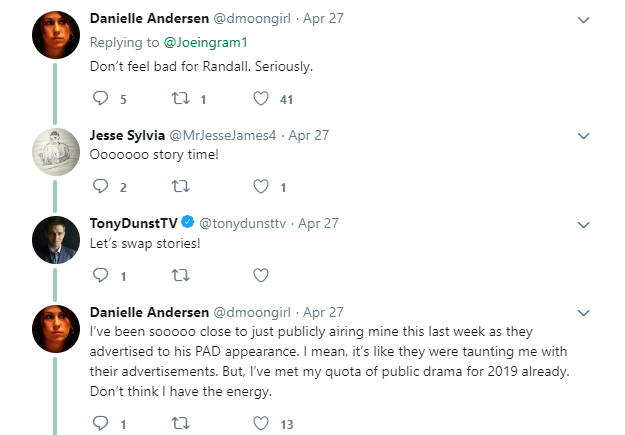Retweet TonyDunstTV's "Let's swap stories!" tweet
This screenshot has height=435, width=625.
[181, 275]
